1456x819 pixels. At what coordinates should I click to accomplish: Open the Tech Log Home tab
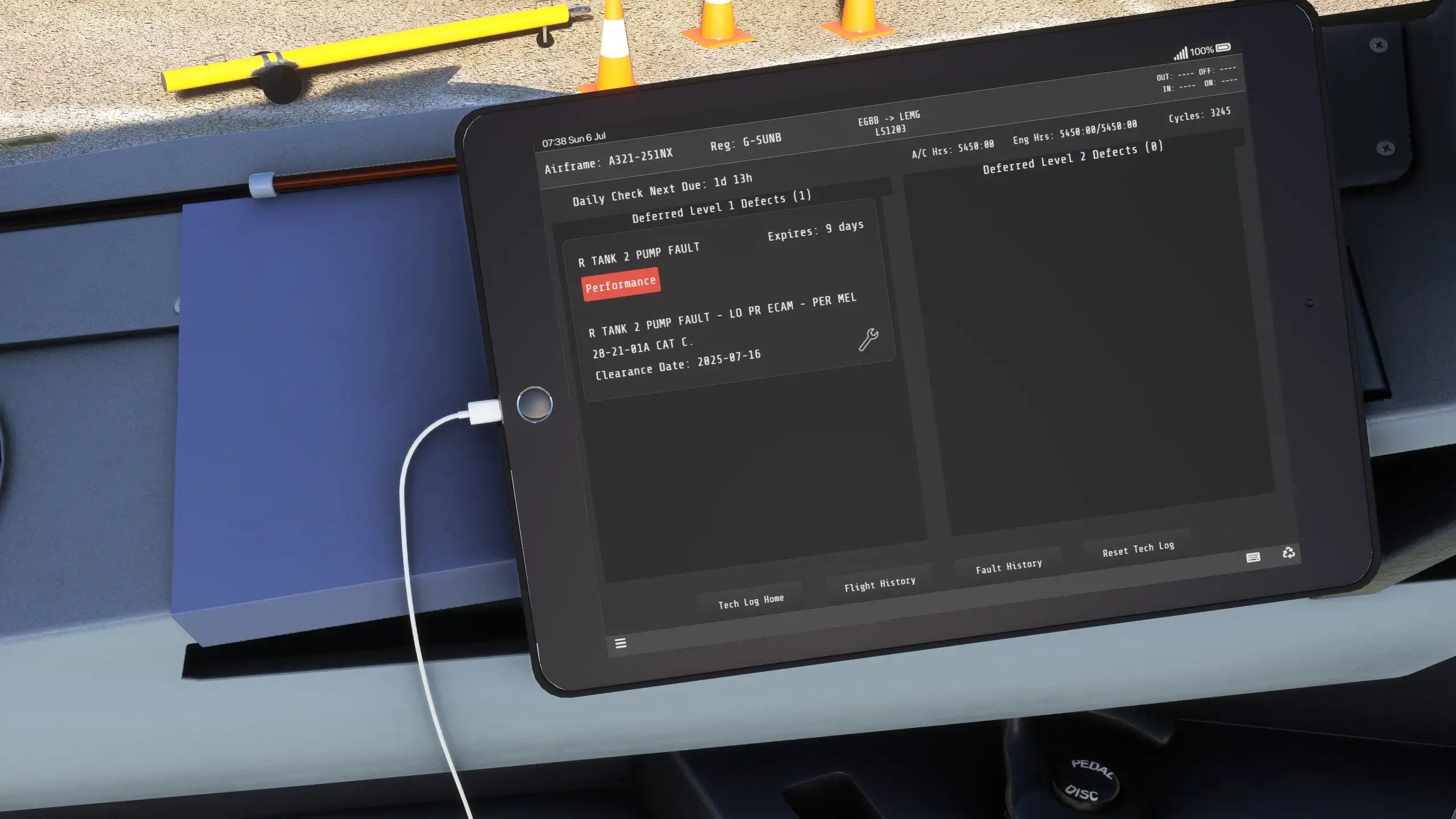(751, 602)
